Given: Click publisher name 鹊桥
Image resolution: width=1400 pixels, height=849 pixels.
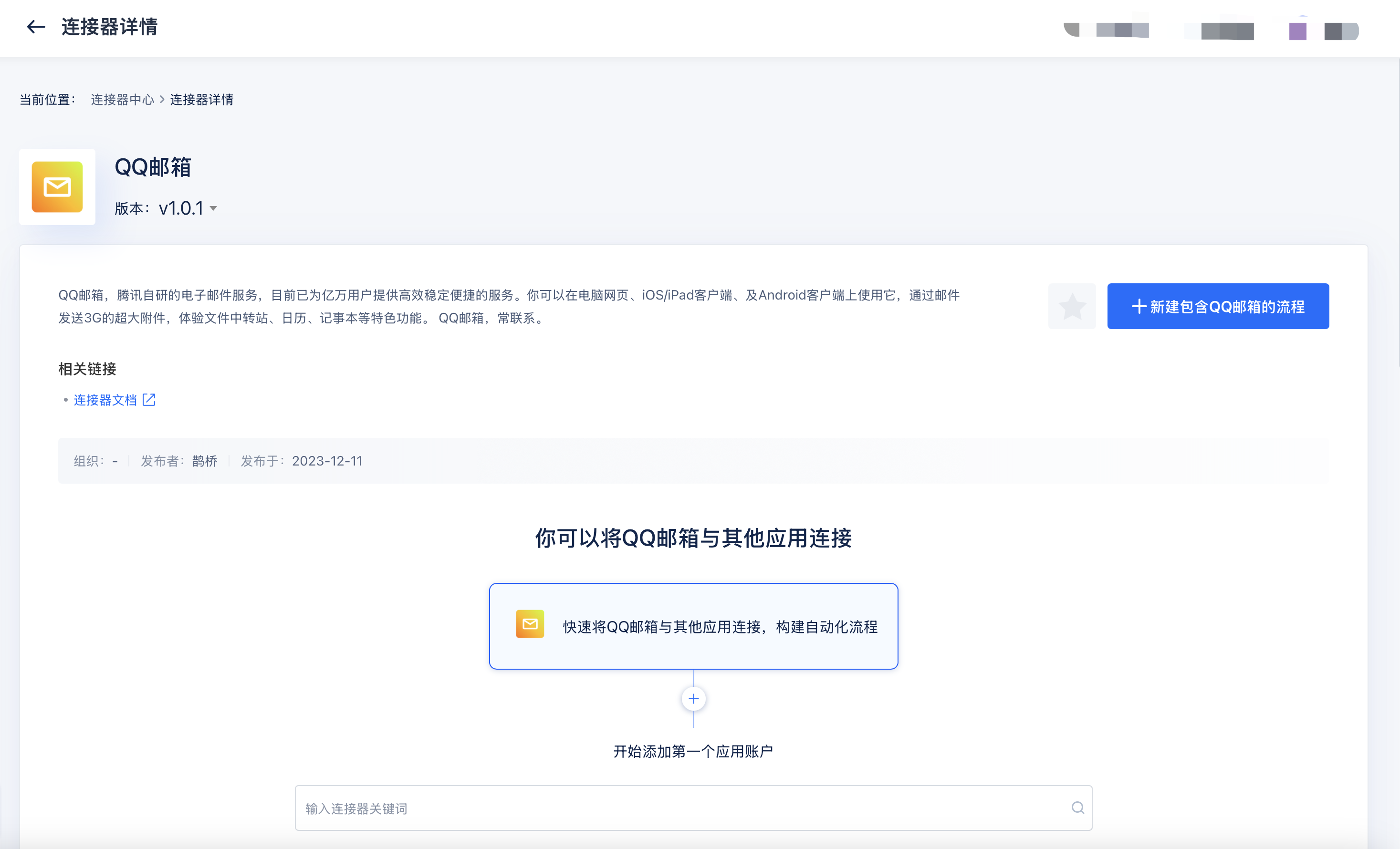Looking at the screenshot, I should click(205, 461).
